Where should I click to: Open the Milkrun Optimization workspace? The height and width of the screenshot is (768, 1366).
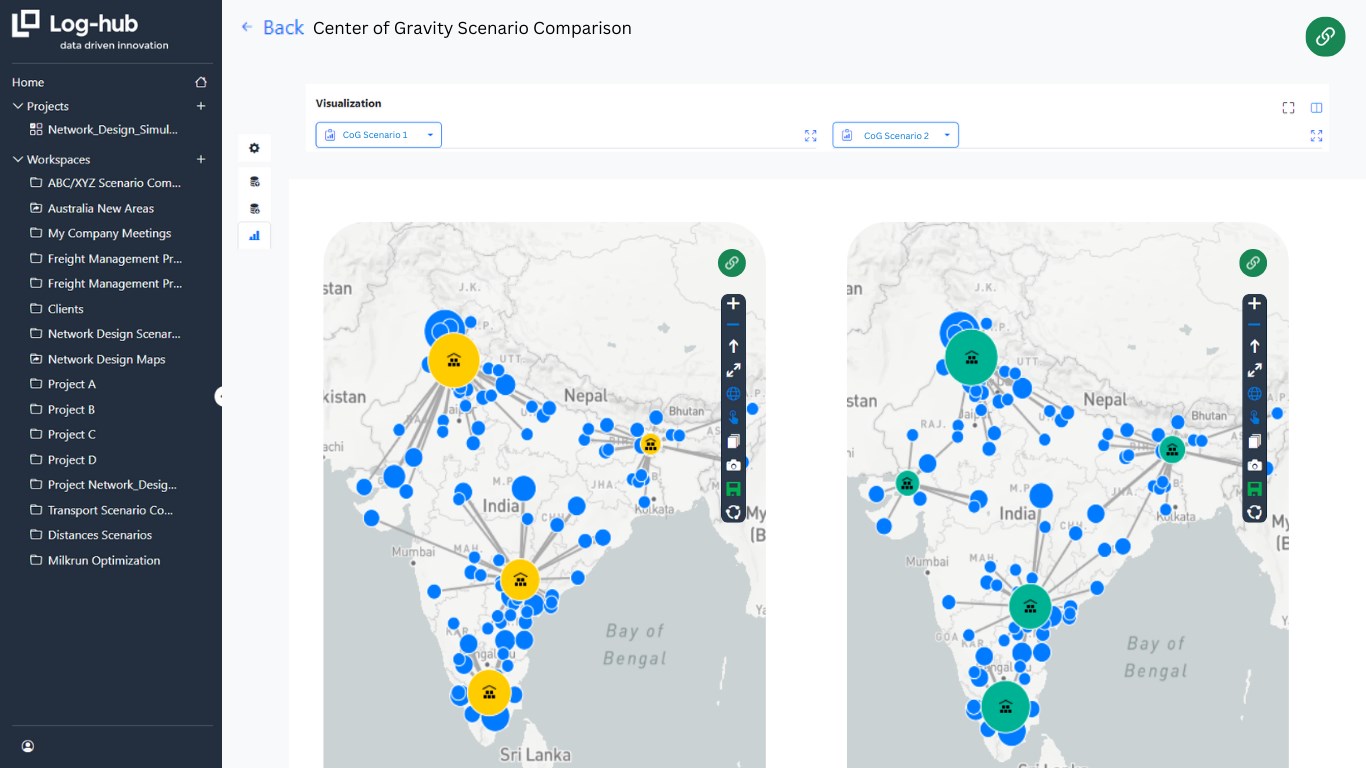pyautogui.click(x=104, y=561)
